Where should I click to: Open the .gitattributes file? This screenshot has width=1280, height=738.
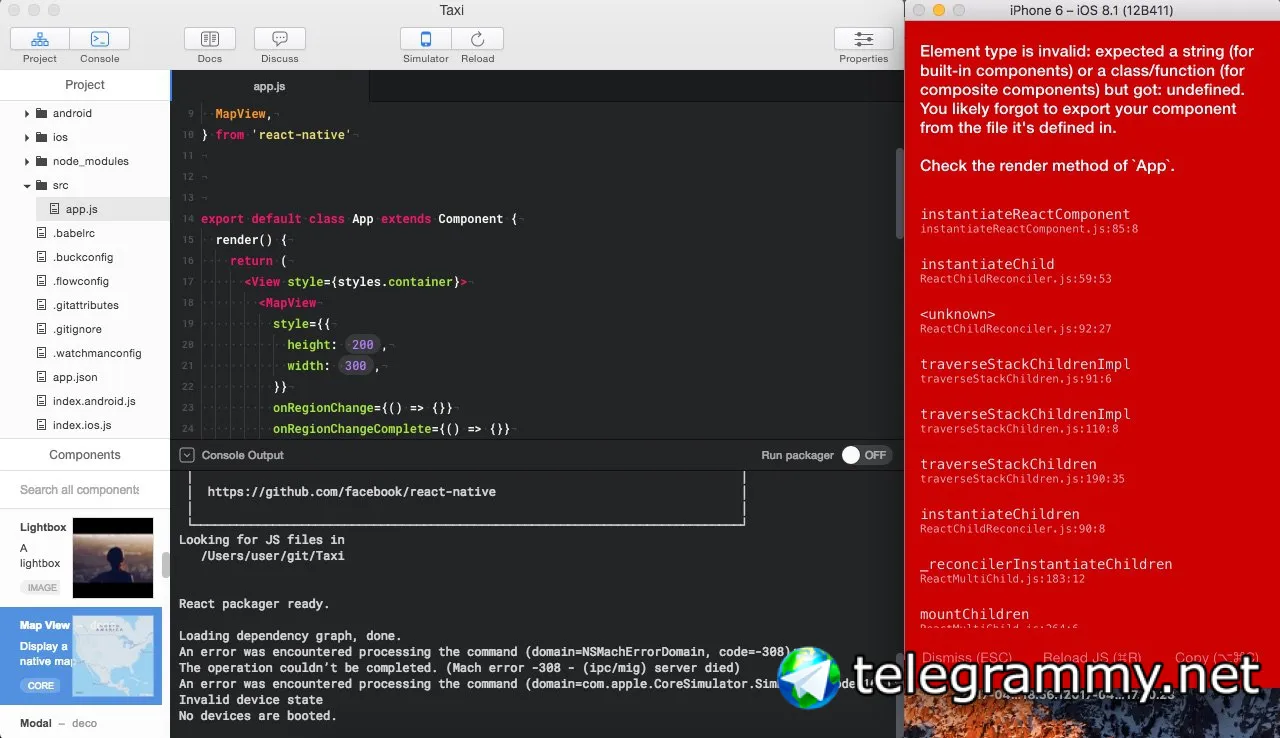(84, 305)
